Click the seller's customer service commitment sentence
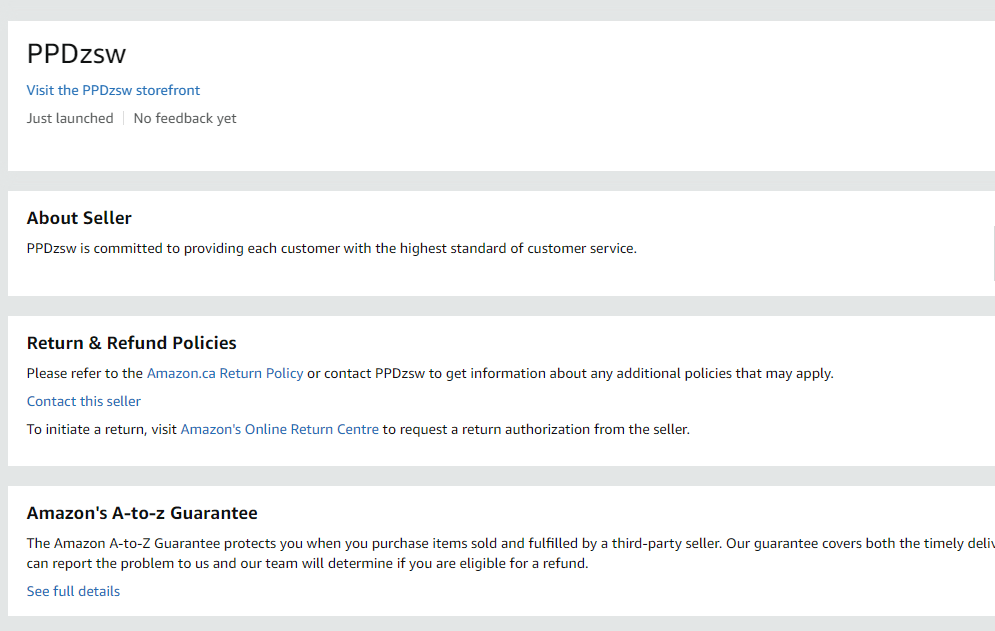995x631 pixels. [x=331, y=248]
